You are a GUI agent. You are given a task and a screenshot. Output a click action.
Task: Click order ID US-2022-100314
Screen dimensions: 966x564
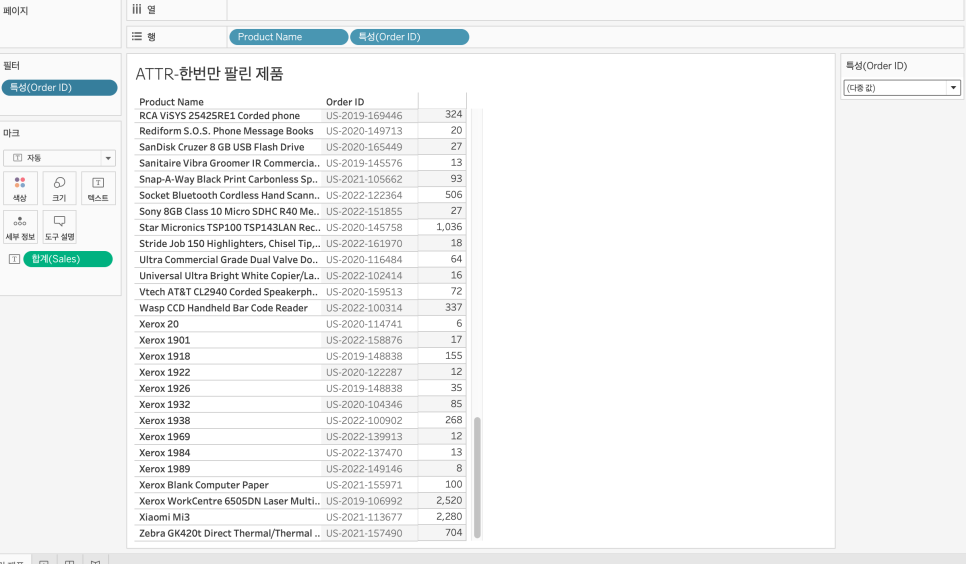(x=364, y=308)
